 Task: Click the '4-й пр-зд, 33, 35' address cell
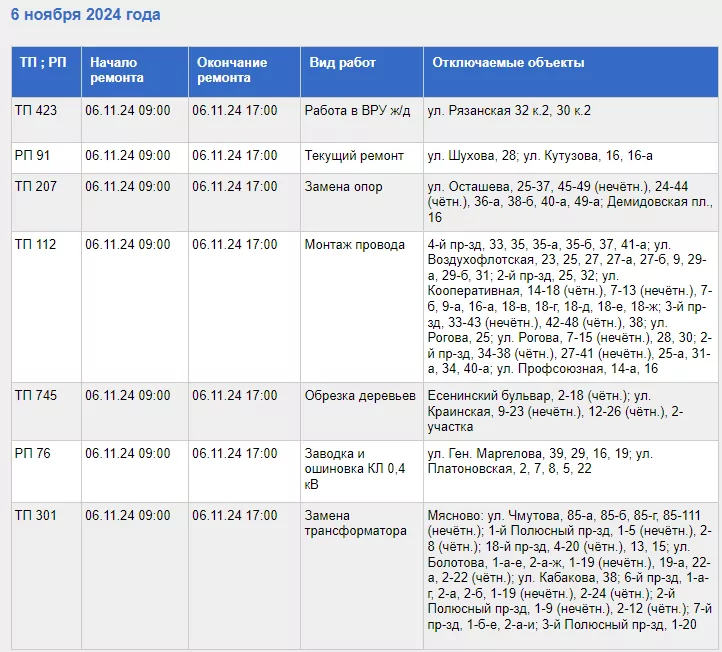[571, 307]
